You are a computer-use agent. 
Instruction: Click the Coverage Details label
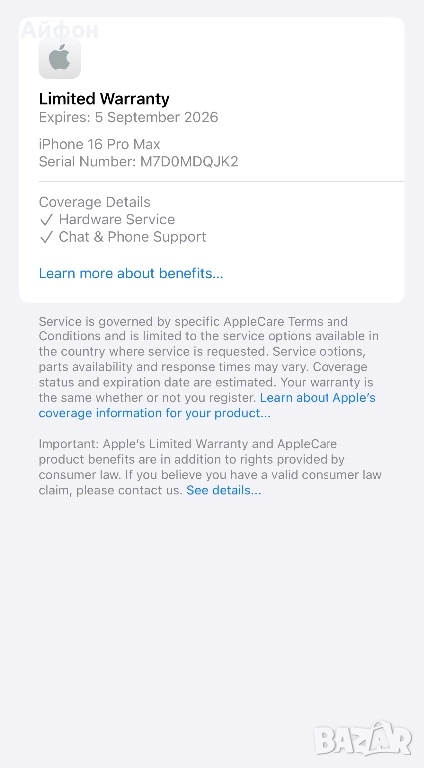pos(94,202)
